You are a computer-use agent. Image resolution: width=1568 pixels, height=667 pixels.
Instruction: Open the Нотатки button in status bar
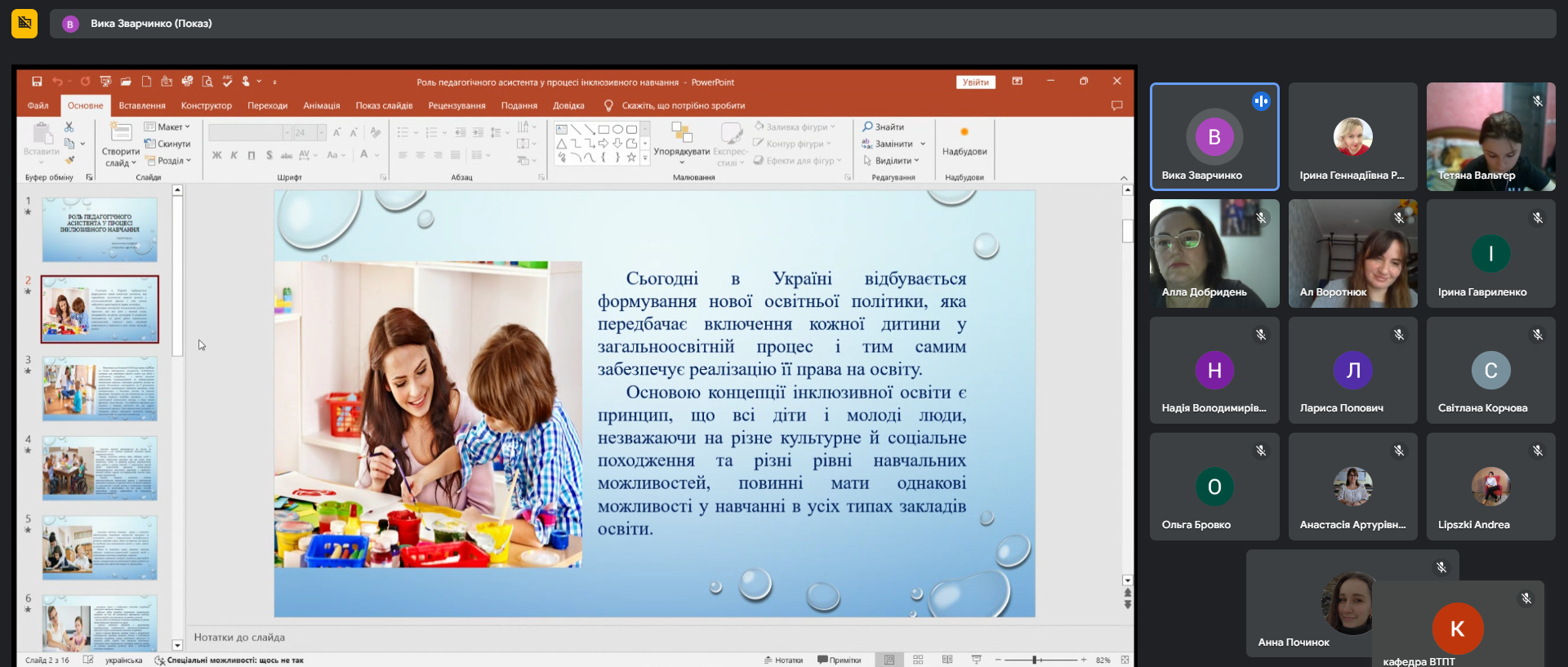tap(783, 660)
